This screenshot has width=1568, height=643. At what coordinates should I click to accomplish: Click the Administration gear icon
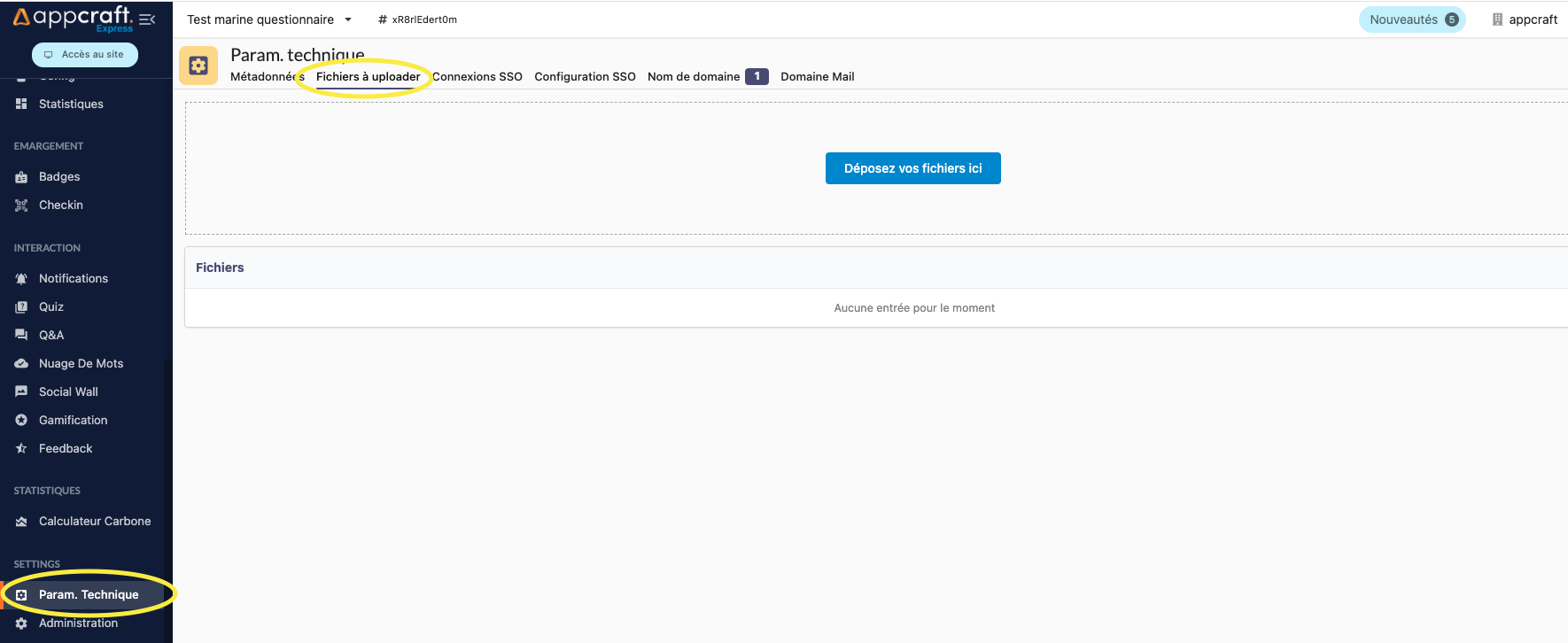tap(21, 624)
